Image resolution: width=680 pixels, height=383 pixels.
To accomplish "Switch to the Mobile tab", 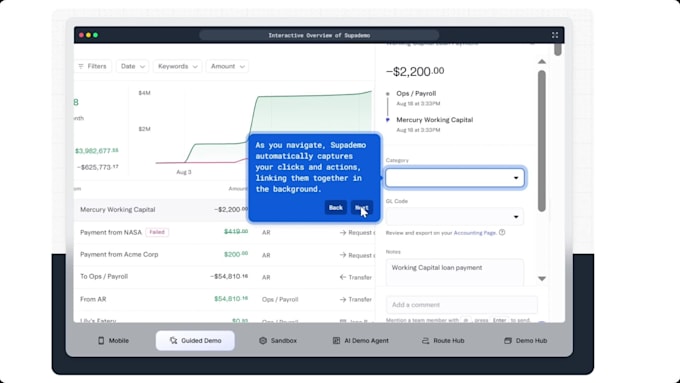I will tap(113, 340).
